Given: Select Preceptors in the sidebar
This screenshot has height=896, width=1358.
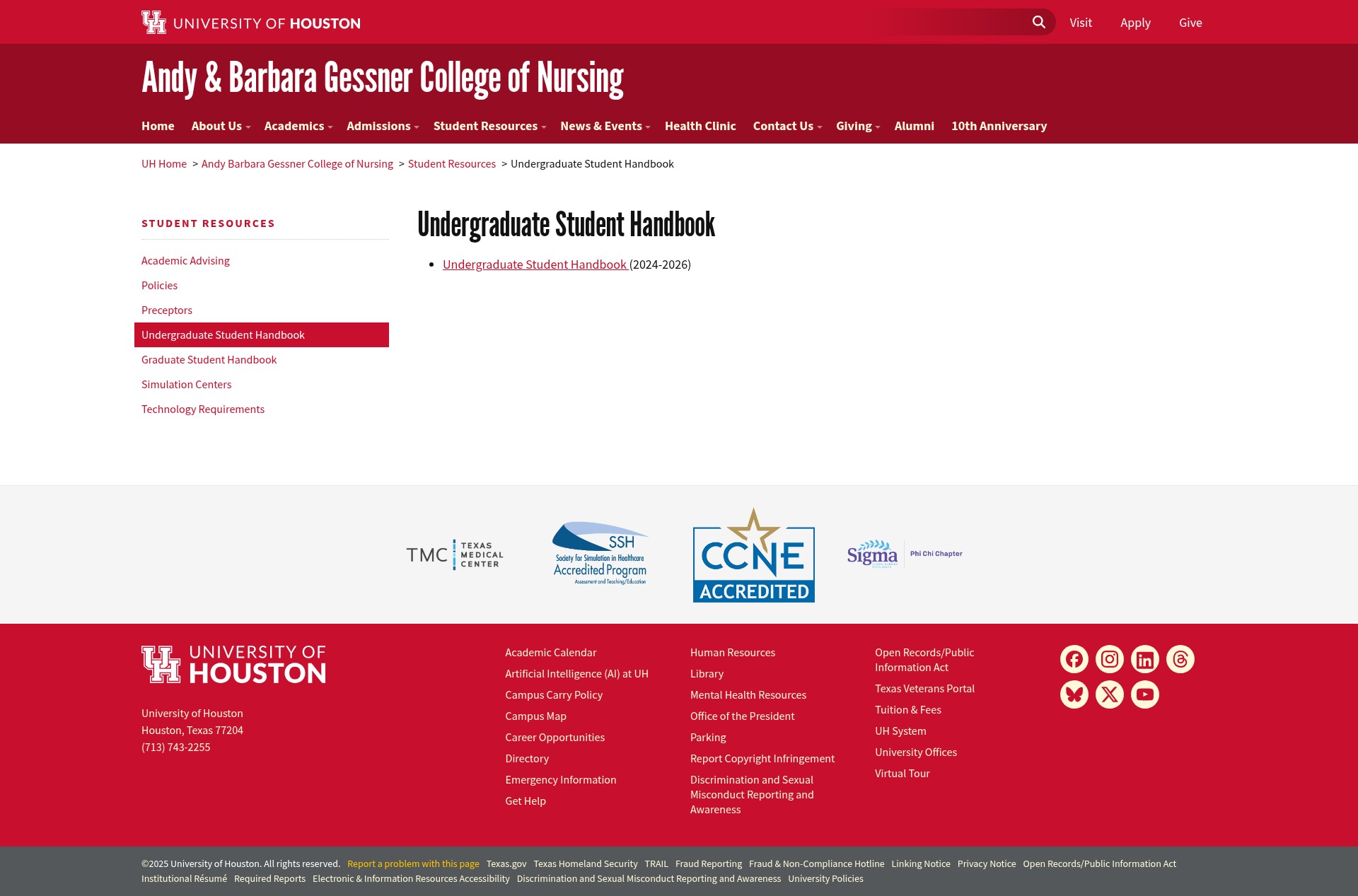Looking at the screenshot, I should click(167, 310).
